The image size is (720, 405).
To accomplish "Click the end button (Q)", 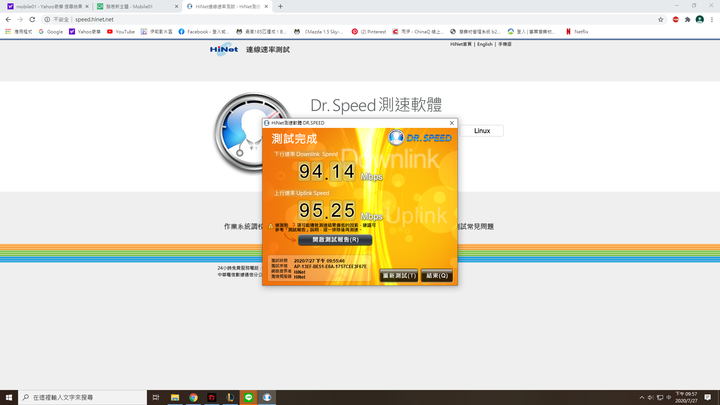I will [x=437, y=276].
